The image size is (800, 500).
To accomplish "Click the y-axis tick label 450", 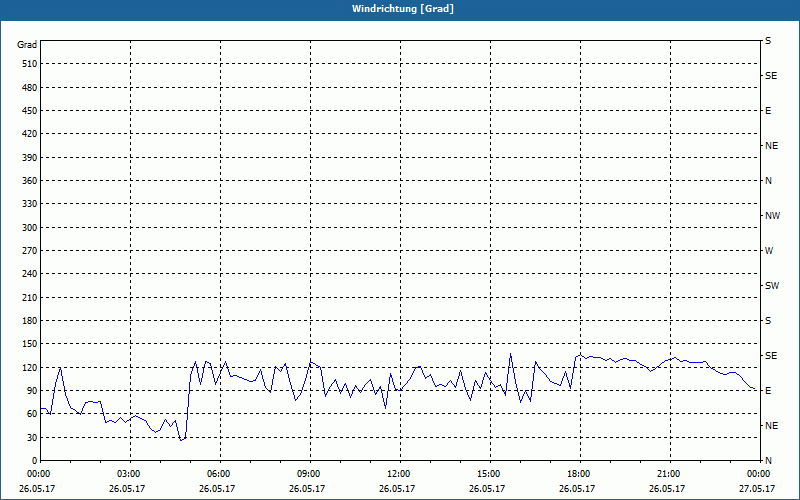I will 30,111.
